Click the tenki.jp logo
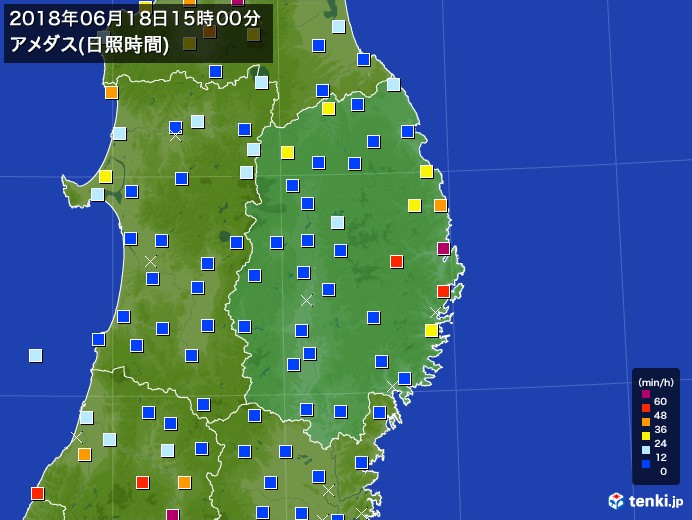Image resolution: width=692 pixels, height=520 pixels. [646, 501]
